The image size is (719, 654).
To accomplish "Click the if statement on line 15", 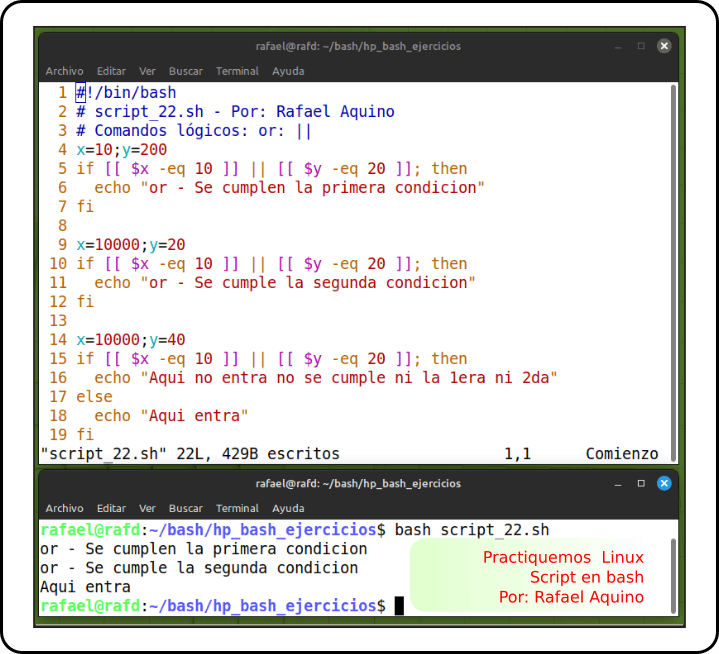I will coord(271,359).
